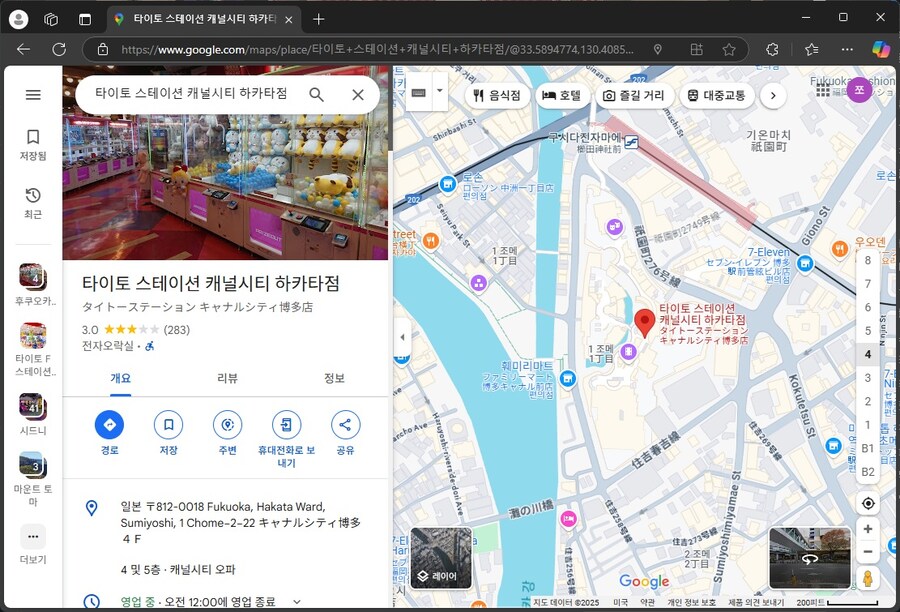Filter map by 대중교통 chip
The image size is (900, 612).
pyautogui.click(x=716, y=95)
